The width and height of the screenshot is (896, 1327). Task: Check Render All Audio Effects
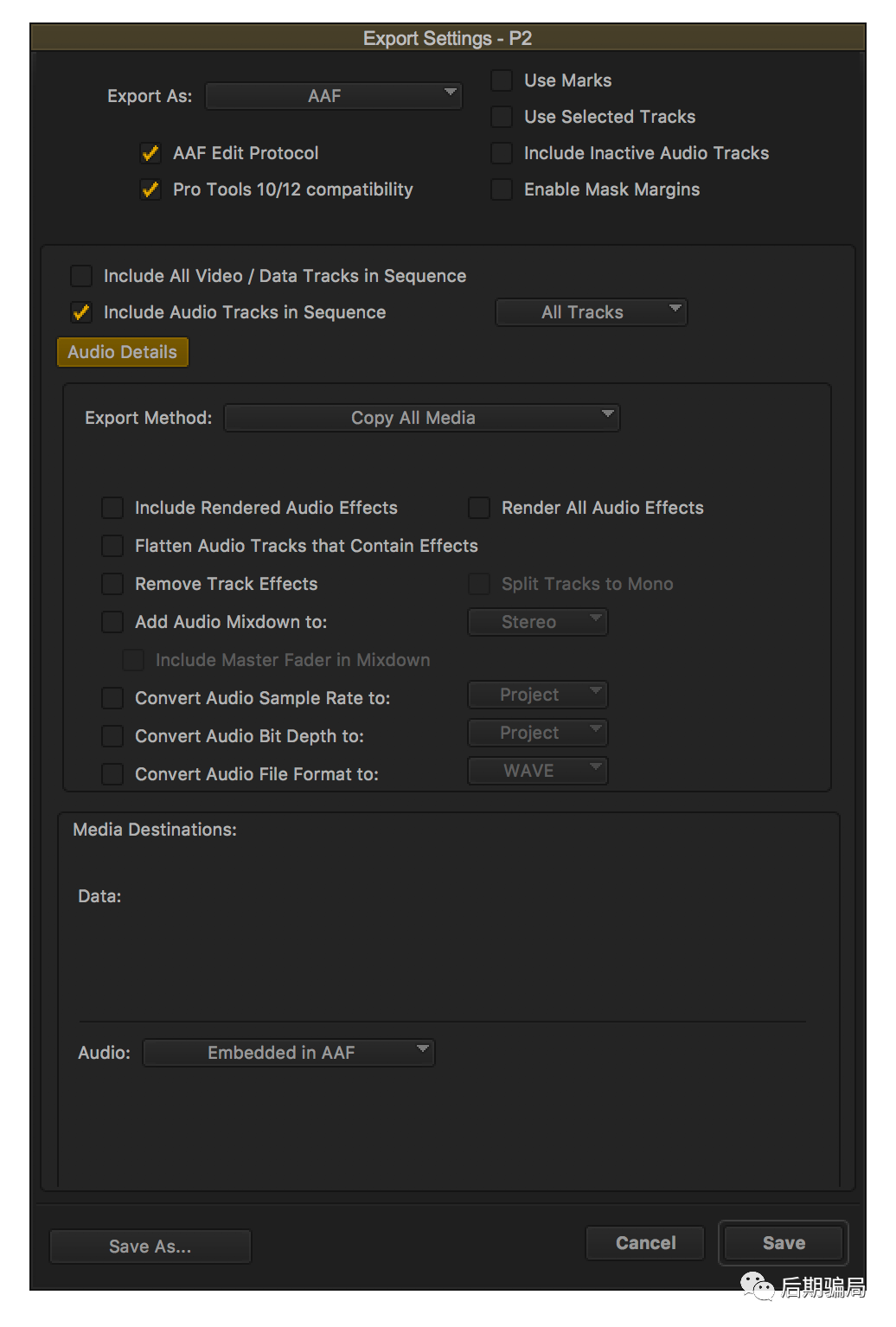tap(479, 508)
